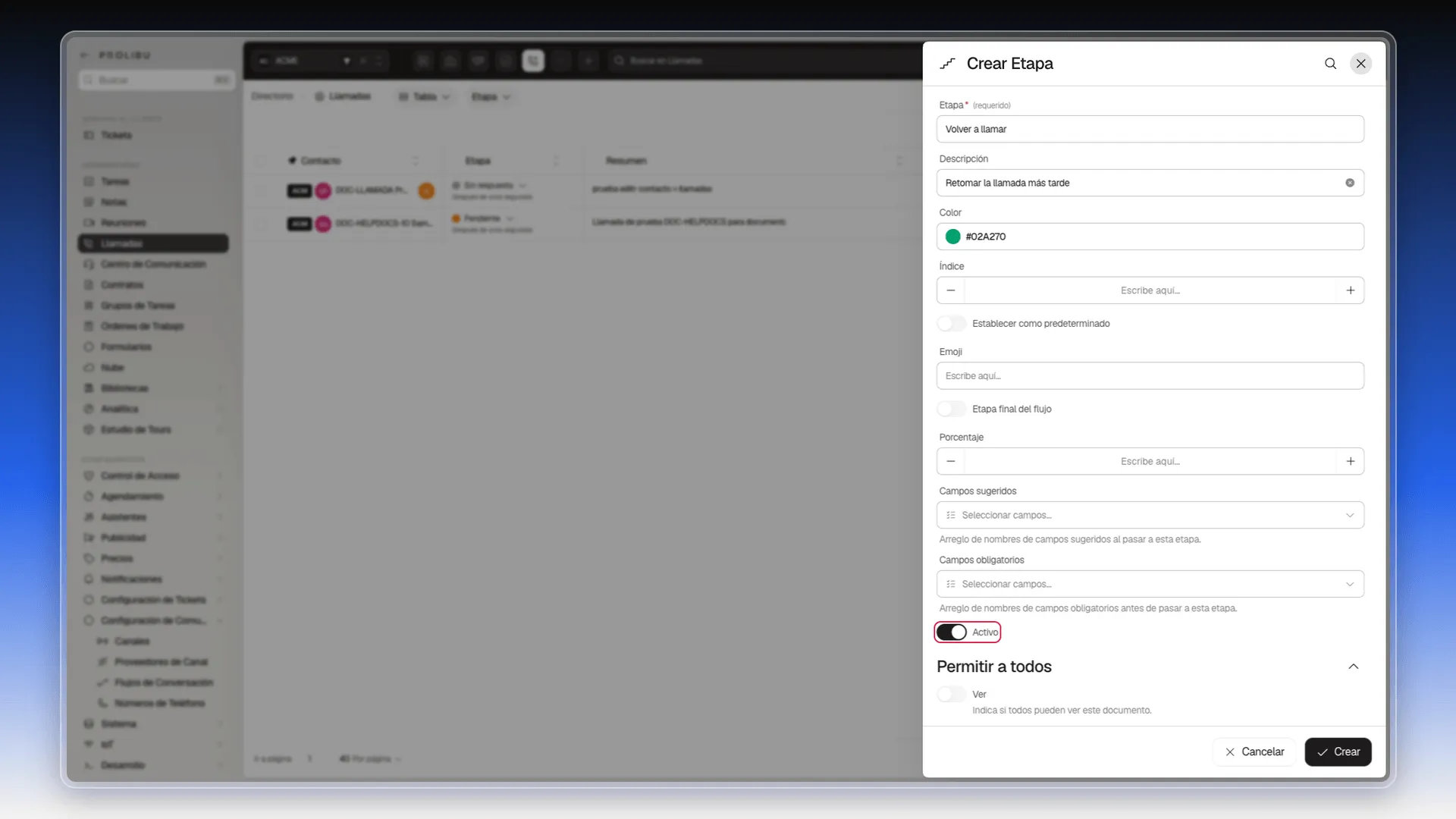Increase the Porcentaje value with the plus button
The height and width of the screenshot is (819, 1456).
(x=1351, y=461)
